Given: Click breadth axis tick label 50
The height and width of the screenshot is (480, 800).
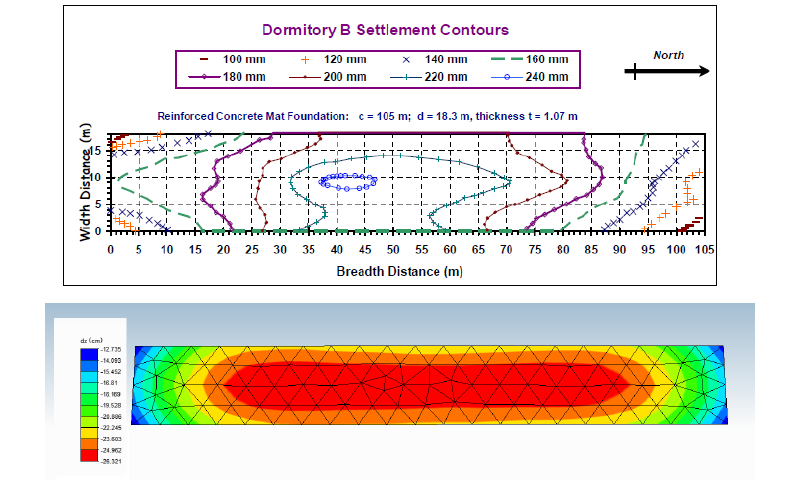Looking at the screenshot, I should coord(393,250).
